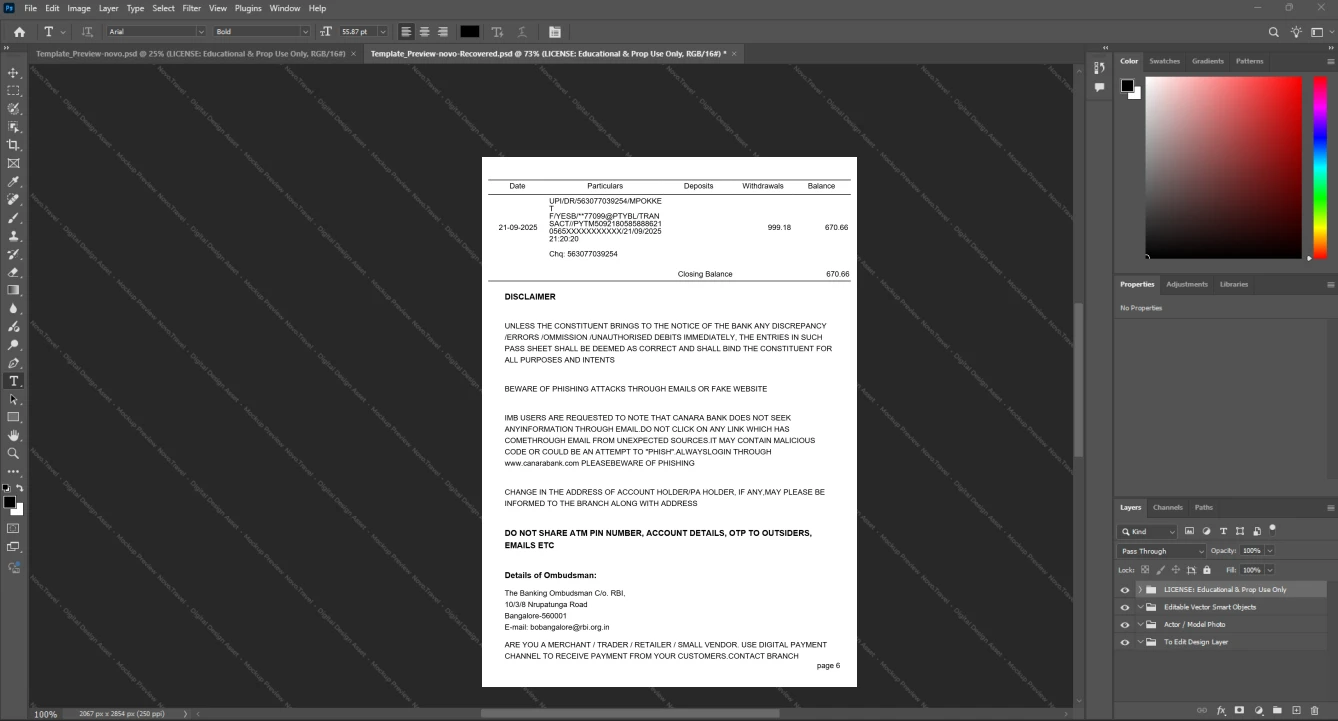Center align text
This screenshot has height=721, width=1338.
point(424,32)
